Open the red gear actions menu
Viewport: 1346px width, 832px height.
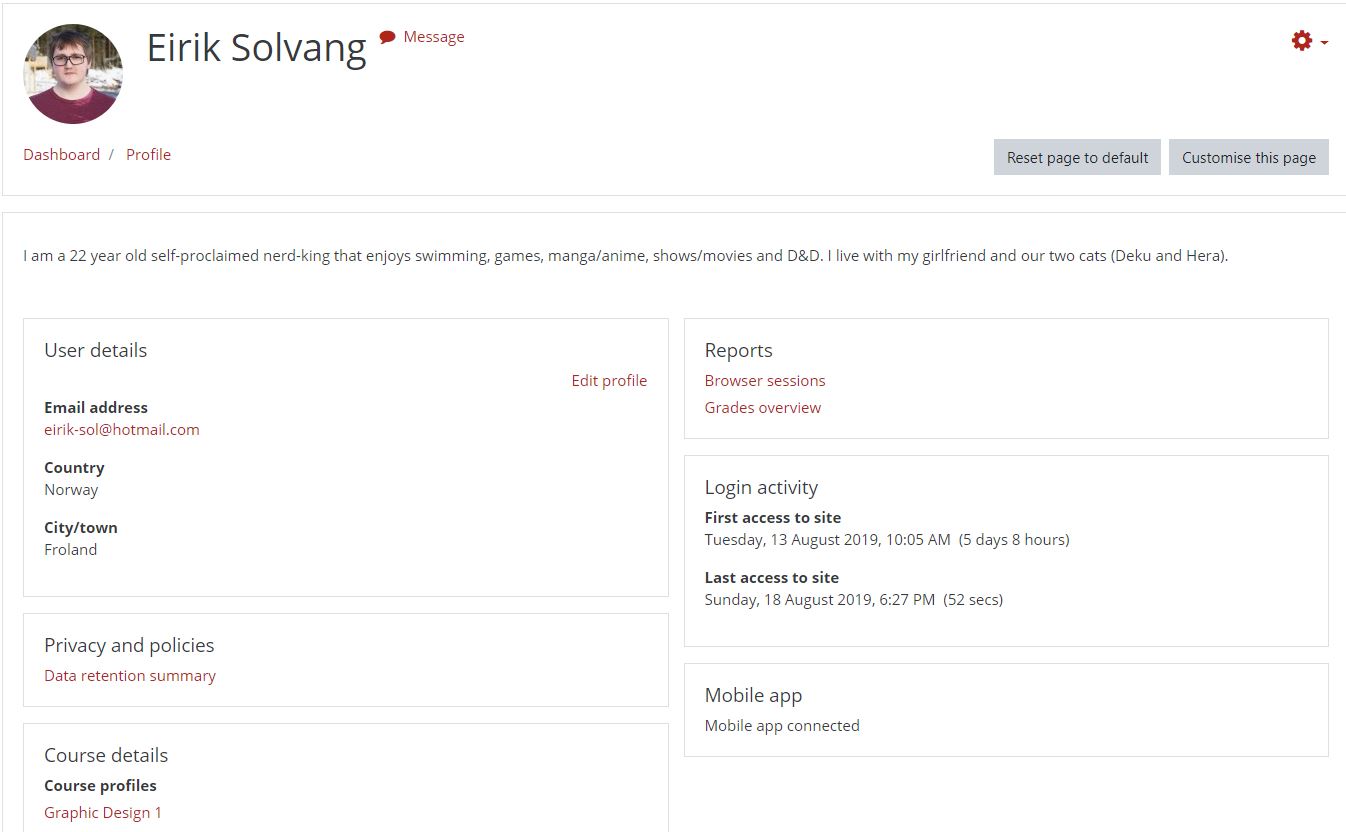pyautogui.click(x=1301, y=41)
